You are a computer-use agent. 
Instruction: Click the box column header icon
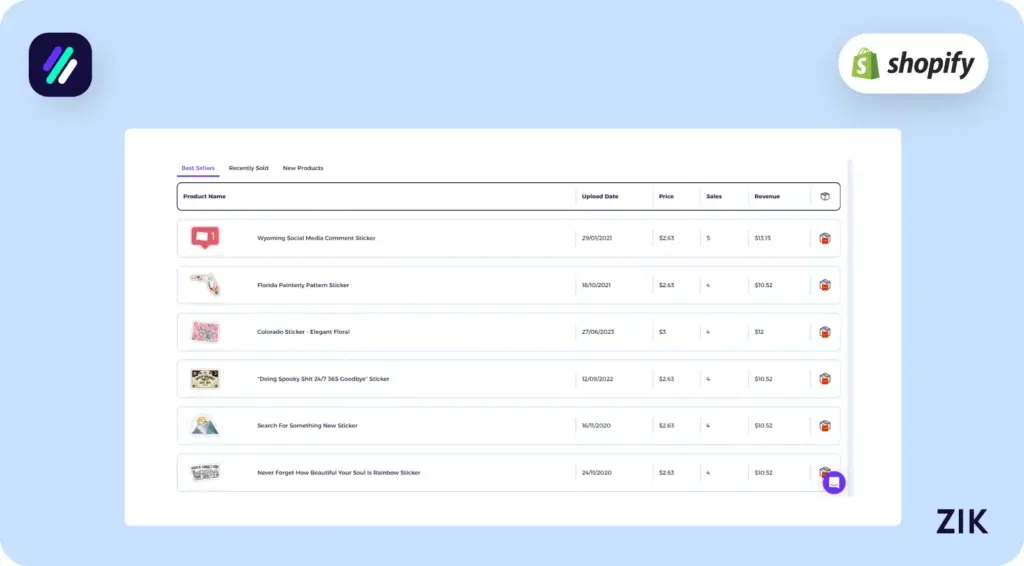824,196
